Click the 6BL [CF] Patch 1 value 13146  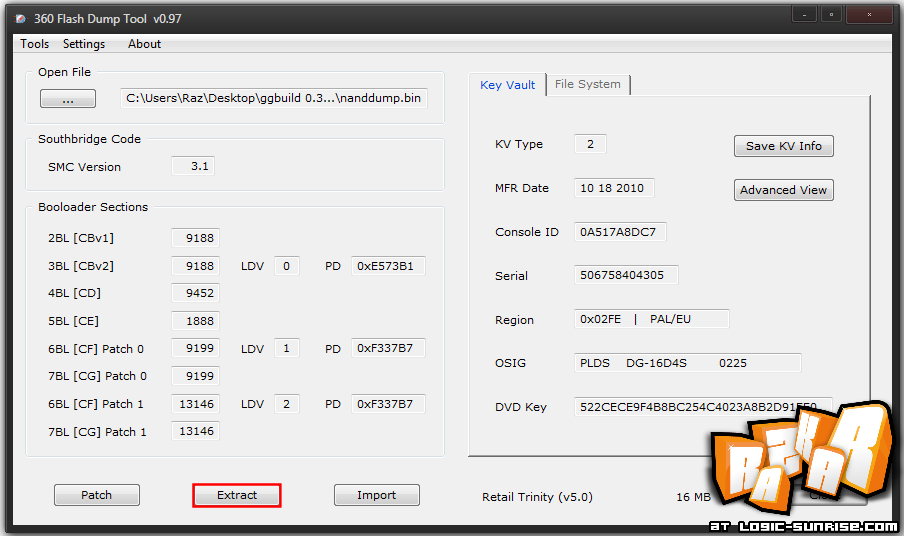click(x=195, y=404)
